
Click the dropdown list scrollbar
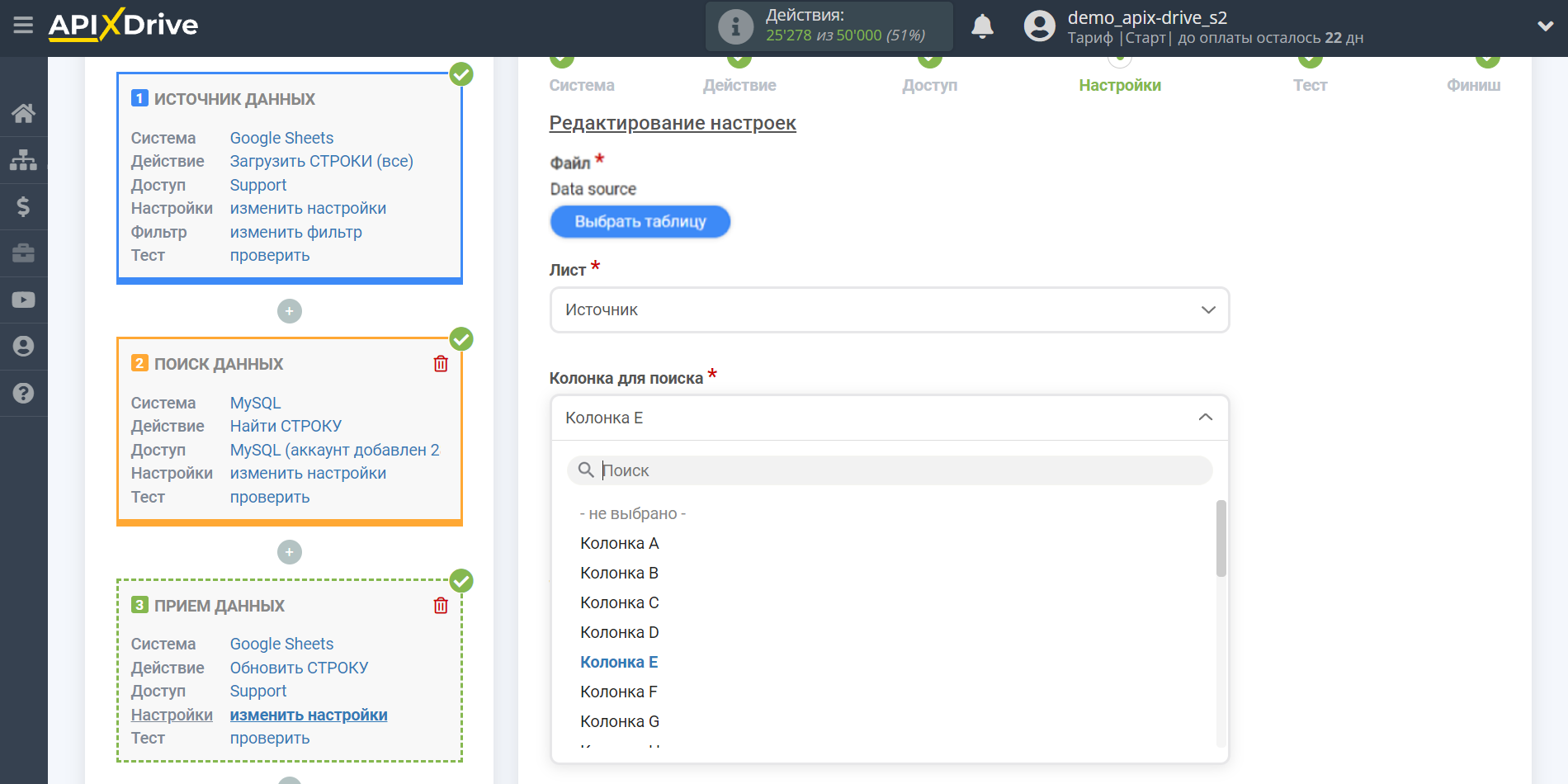point(1221,538)
